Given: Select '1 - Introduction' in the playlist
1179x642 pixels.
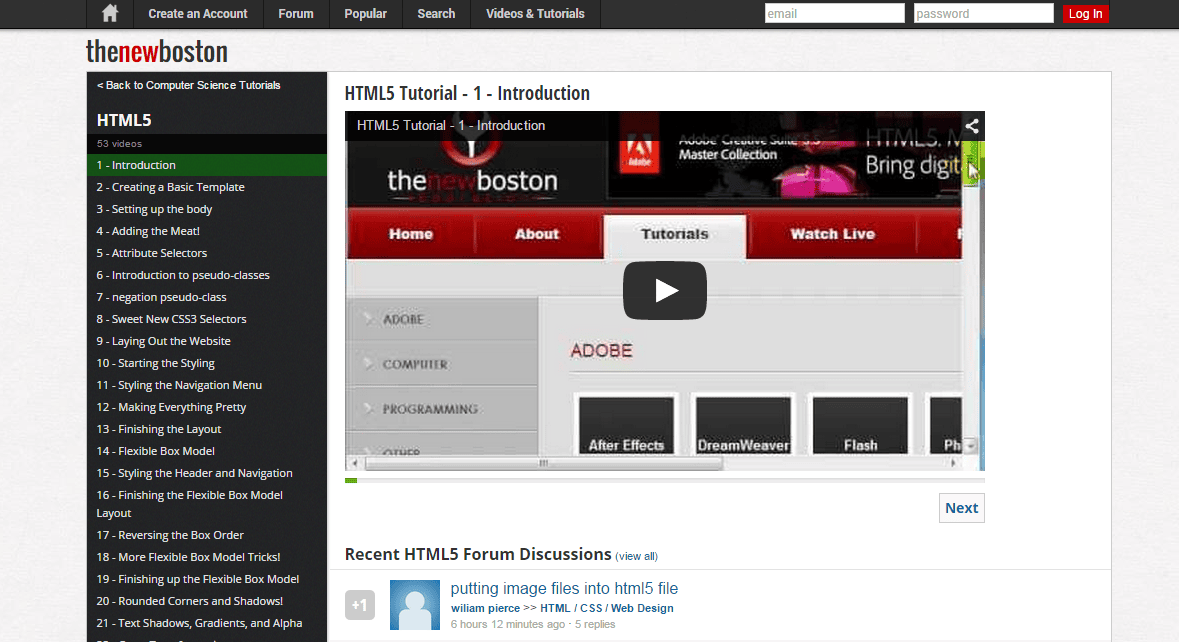Looking at the screenshot, I should click(207, 165).
